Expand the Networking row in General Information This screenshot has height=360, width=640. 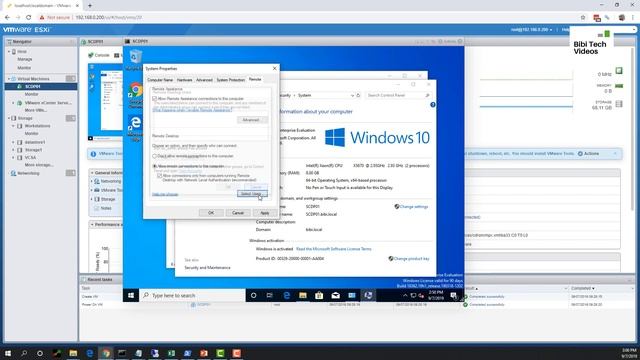(92, 181)
